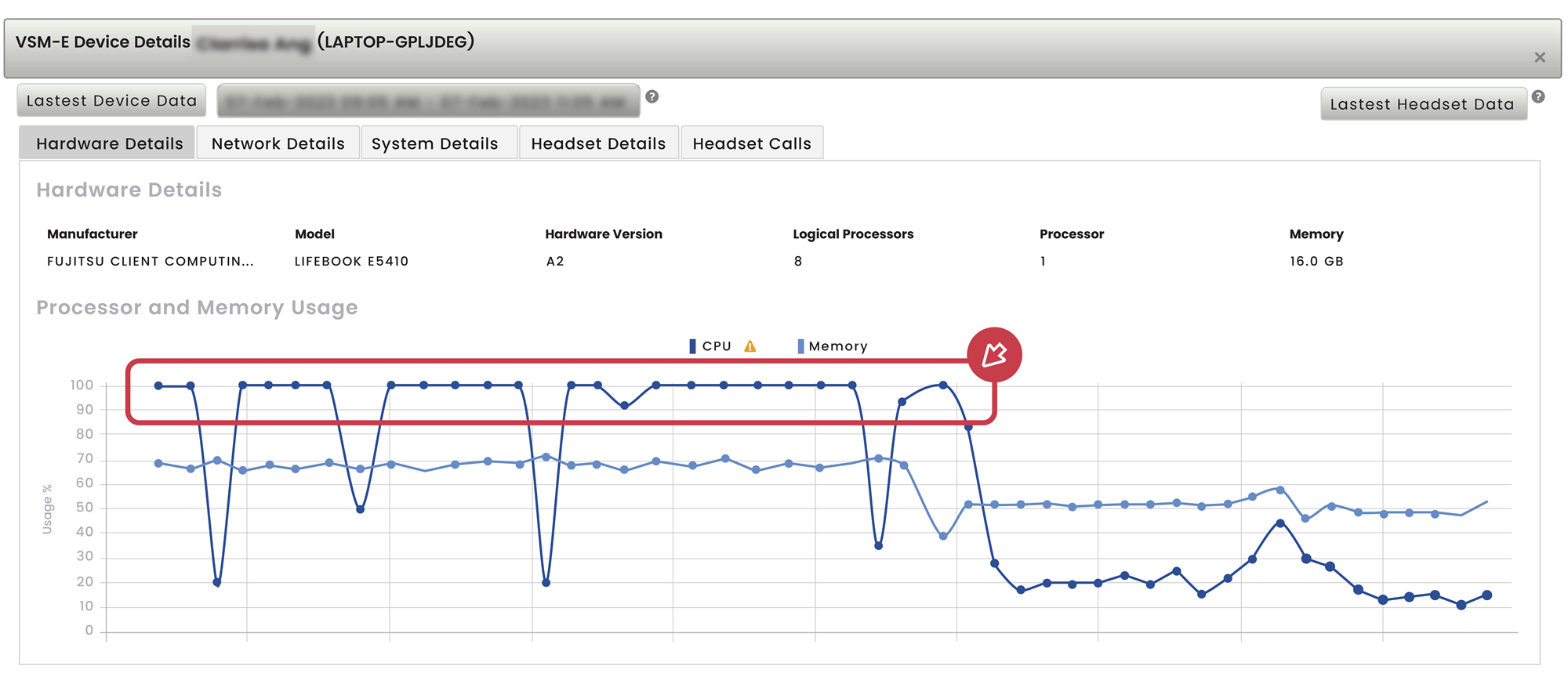Open the System Details tab
The height and width of the screenshot is (691, 1568).
(434, 143)
